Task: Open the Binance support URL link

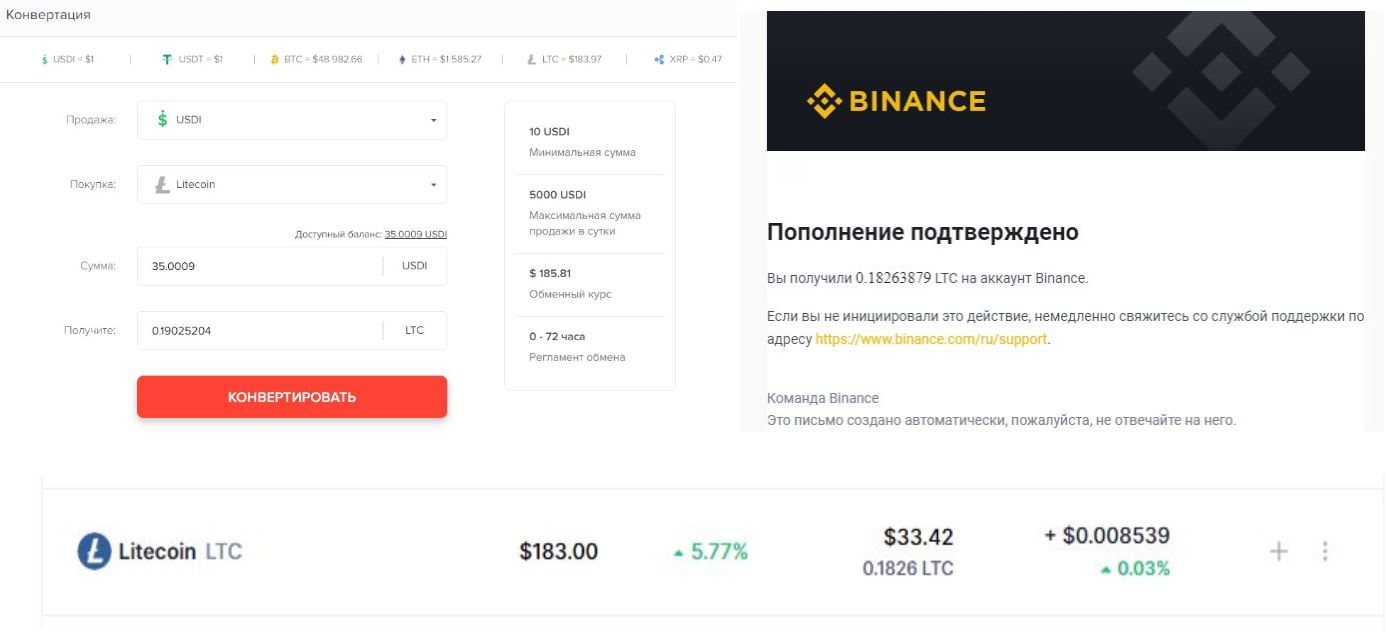Action: [x=931, y=339]
